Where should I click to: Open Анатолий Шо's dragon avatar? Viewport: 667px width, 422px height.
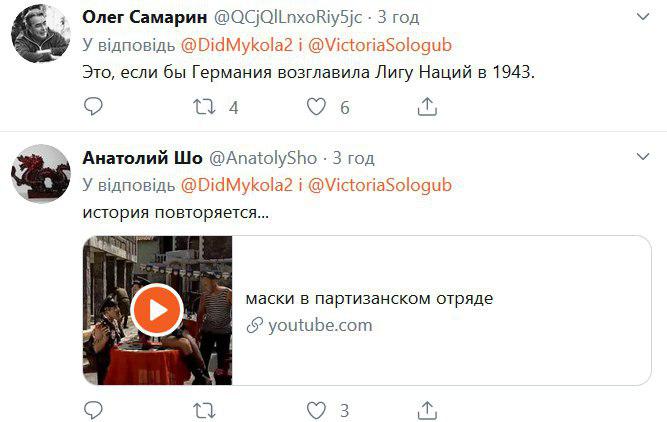(41, 174)
